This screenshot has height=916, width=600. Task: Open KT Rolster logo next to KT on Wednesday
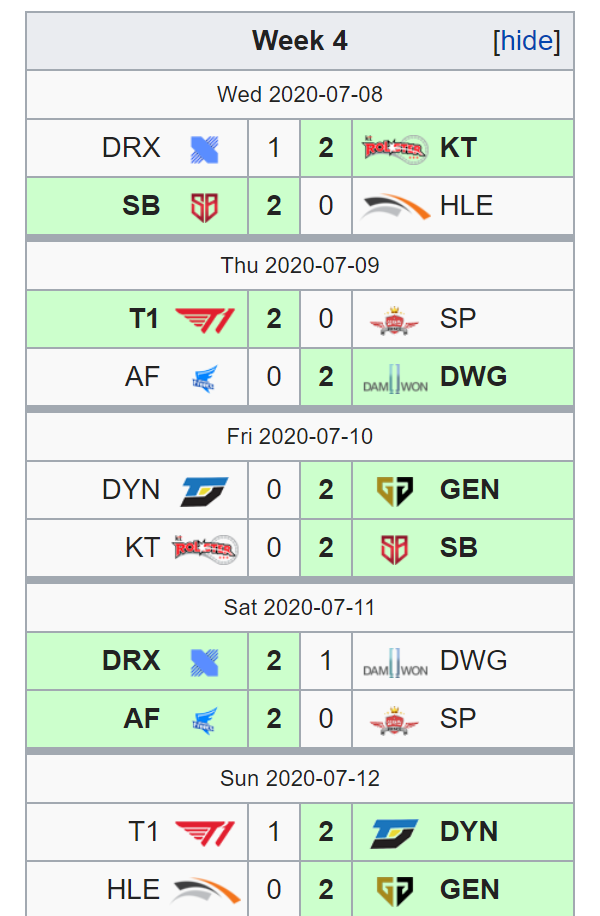tap(395, 149)
